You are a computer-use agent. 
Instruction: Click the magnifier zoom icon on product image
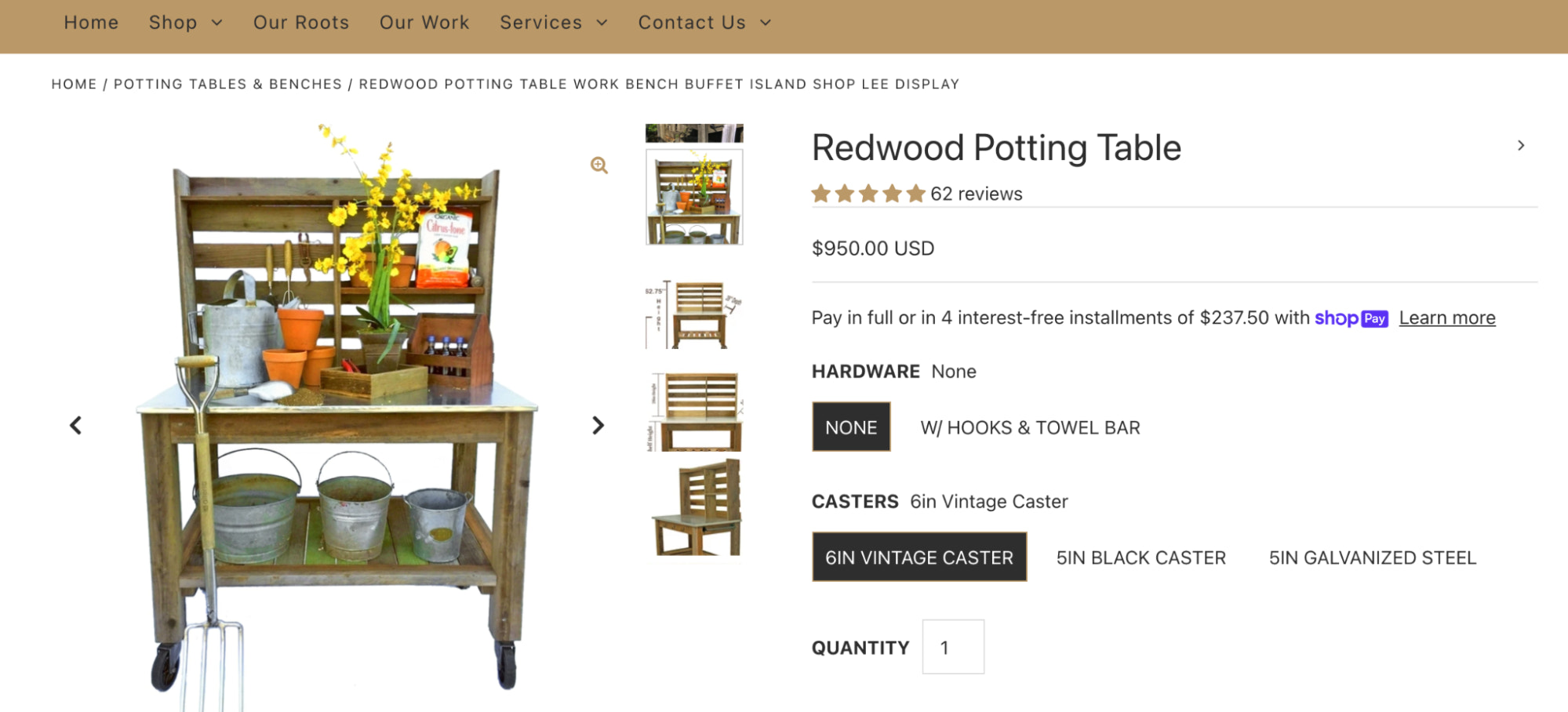pyautogui.click(x=599, y=165)
